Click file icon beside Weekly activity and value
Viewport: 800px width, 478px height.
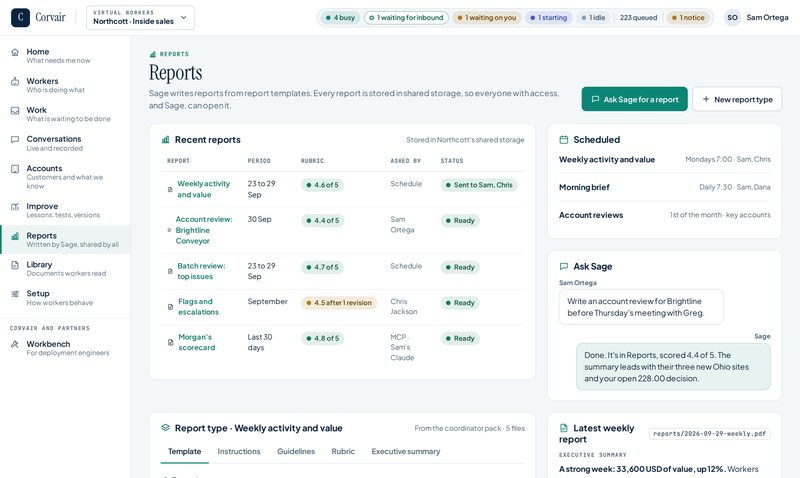(170, 189)
